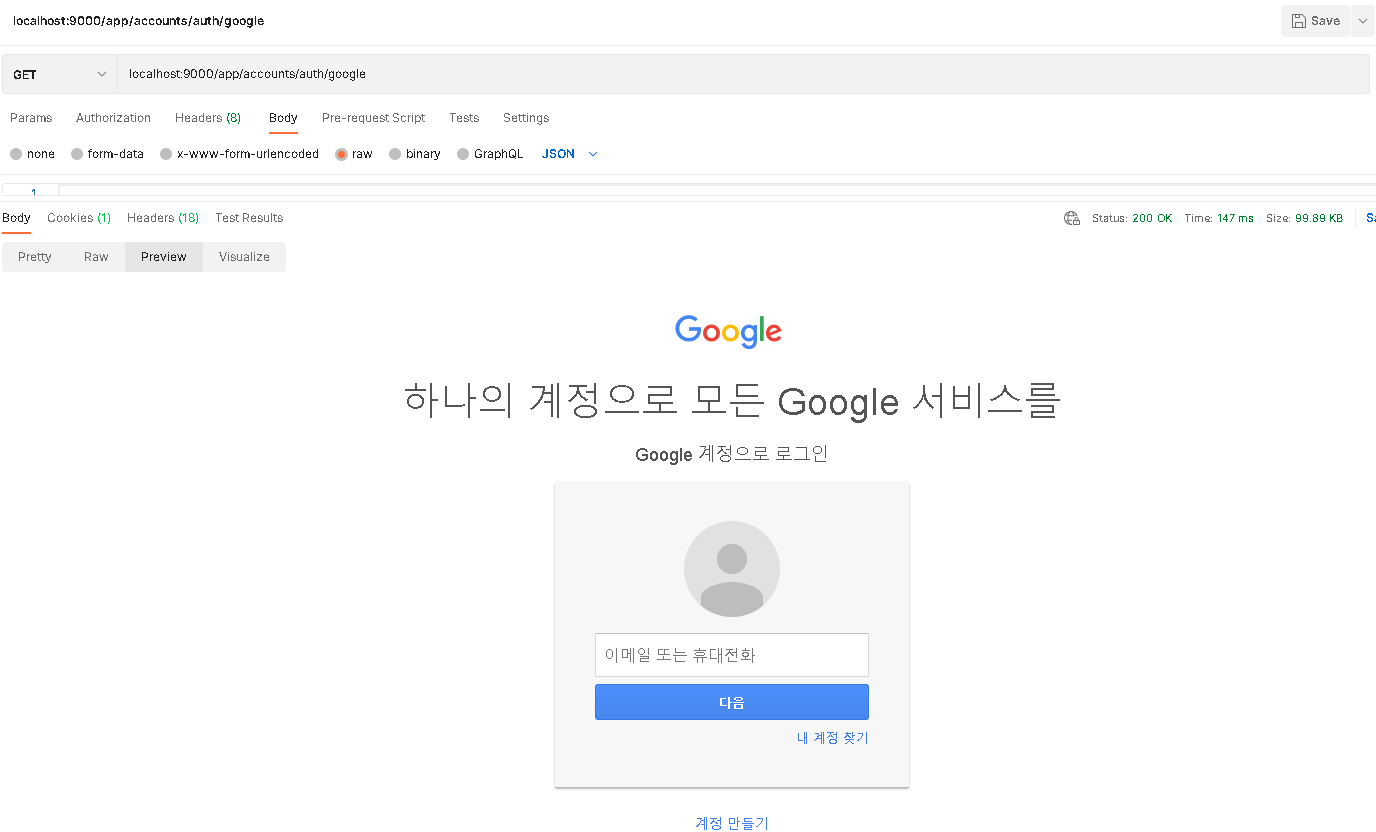Click the 내 계정 찾기 link
This screenshot has height=832, width=1376.
(833, 738)
